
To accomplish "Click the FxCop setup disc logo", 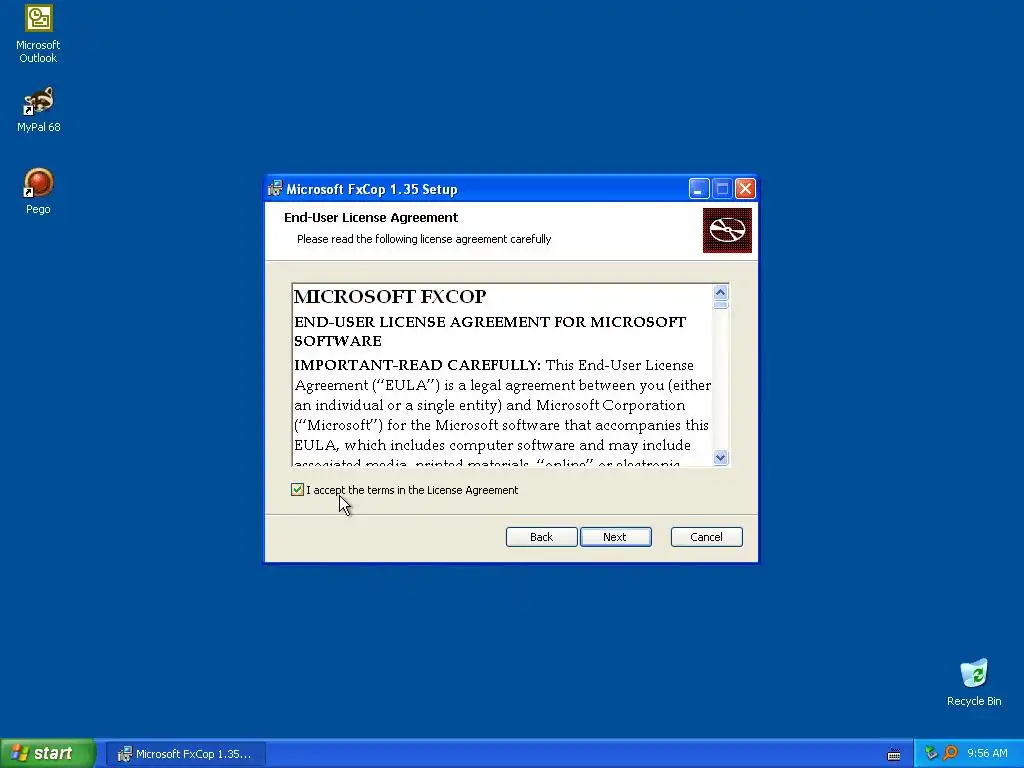I will [x=727, y=231].
